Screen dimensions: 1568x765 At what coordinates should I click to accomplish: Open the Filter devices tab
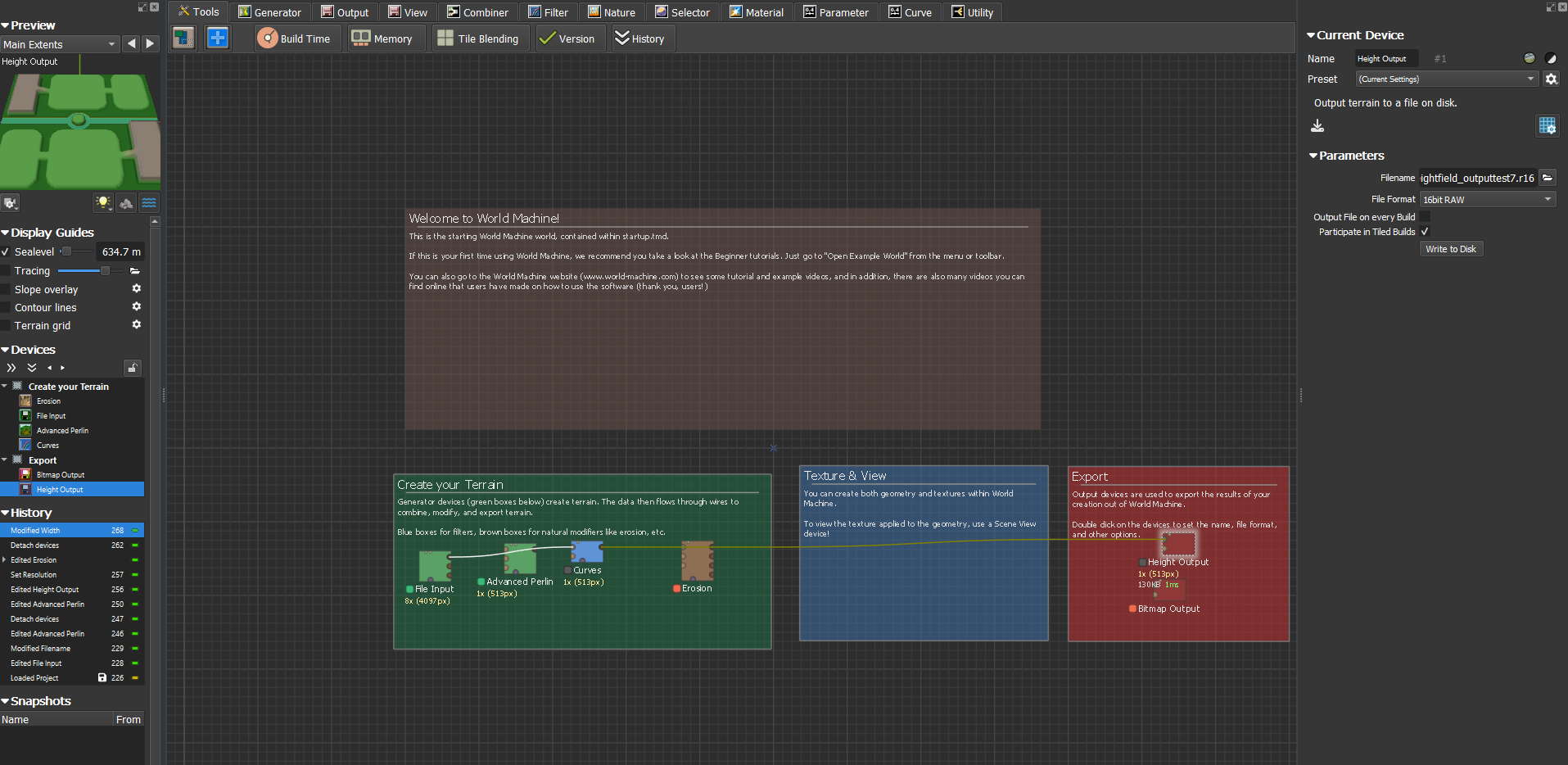click(x=548, y=12)
